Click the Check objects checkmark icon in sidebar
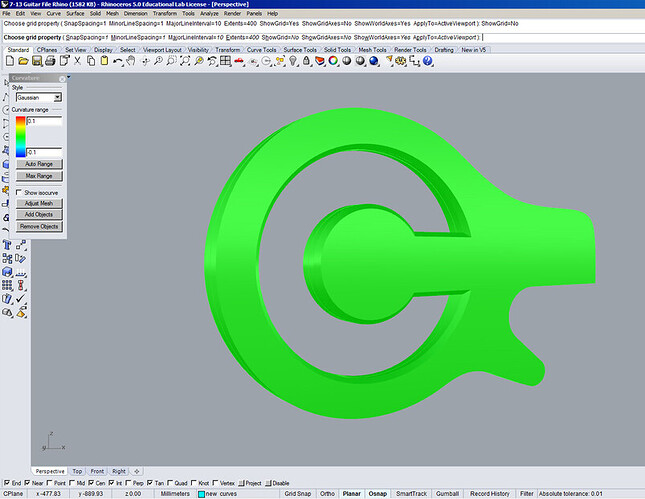Image resolution: width=645 pixels, height=499 pixels. coord(21,299)
